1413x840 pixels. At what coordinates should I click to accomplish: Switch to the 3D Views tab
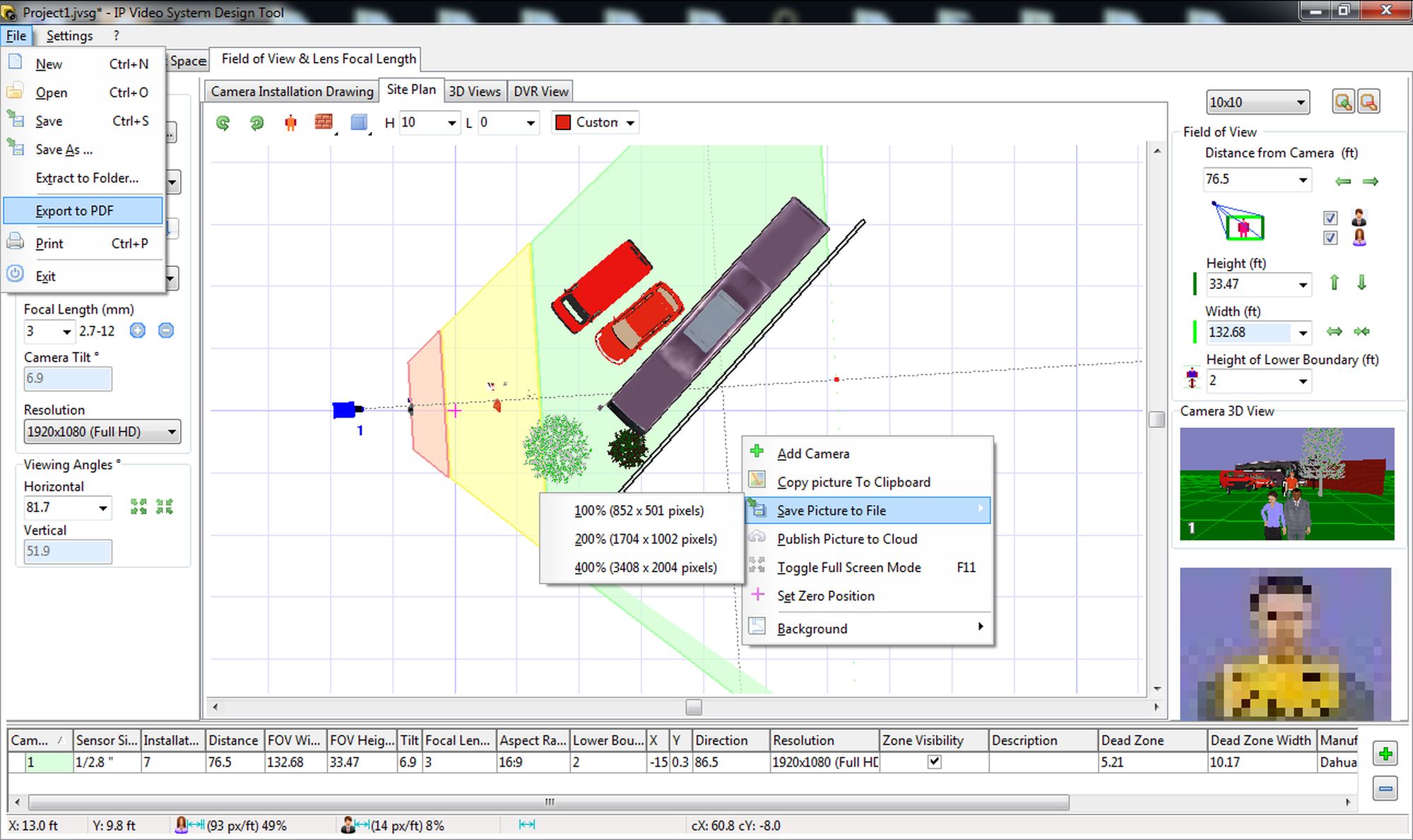[474, 91]
